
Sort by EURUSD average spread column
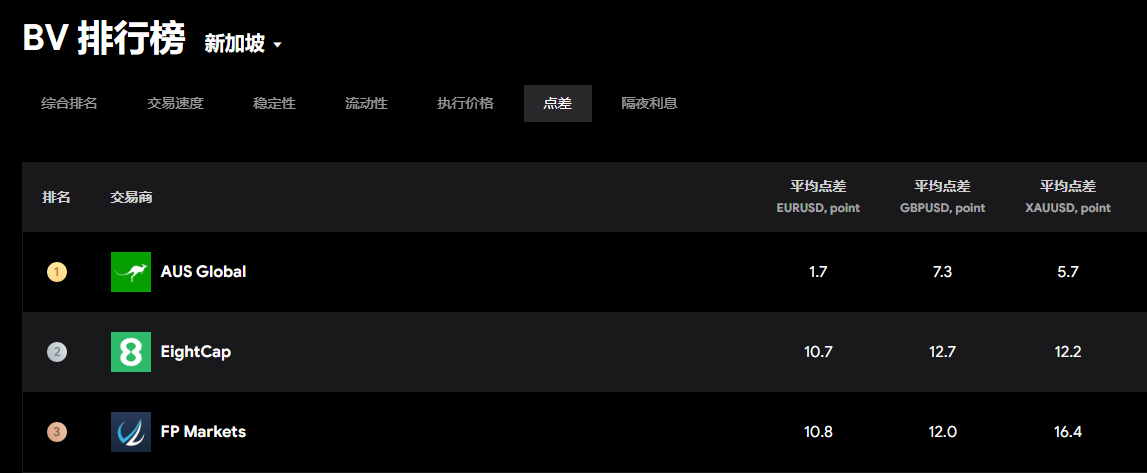(x=818, y=196)
